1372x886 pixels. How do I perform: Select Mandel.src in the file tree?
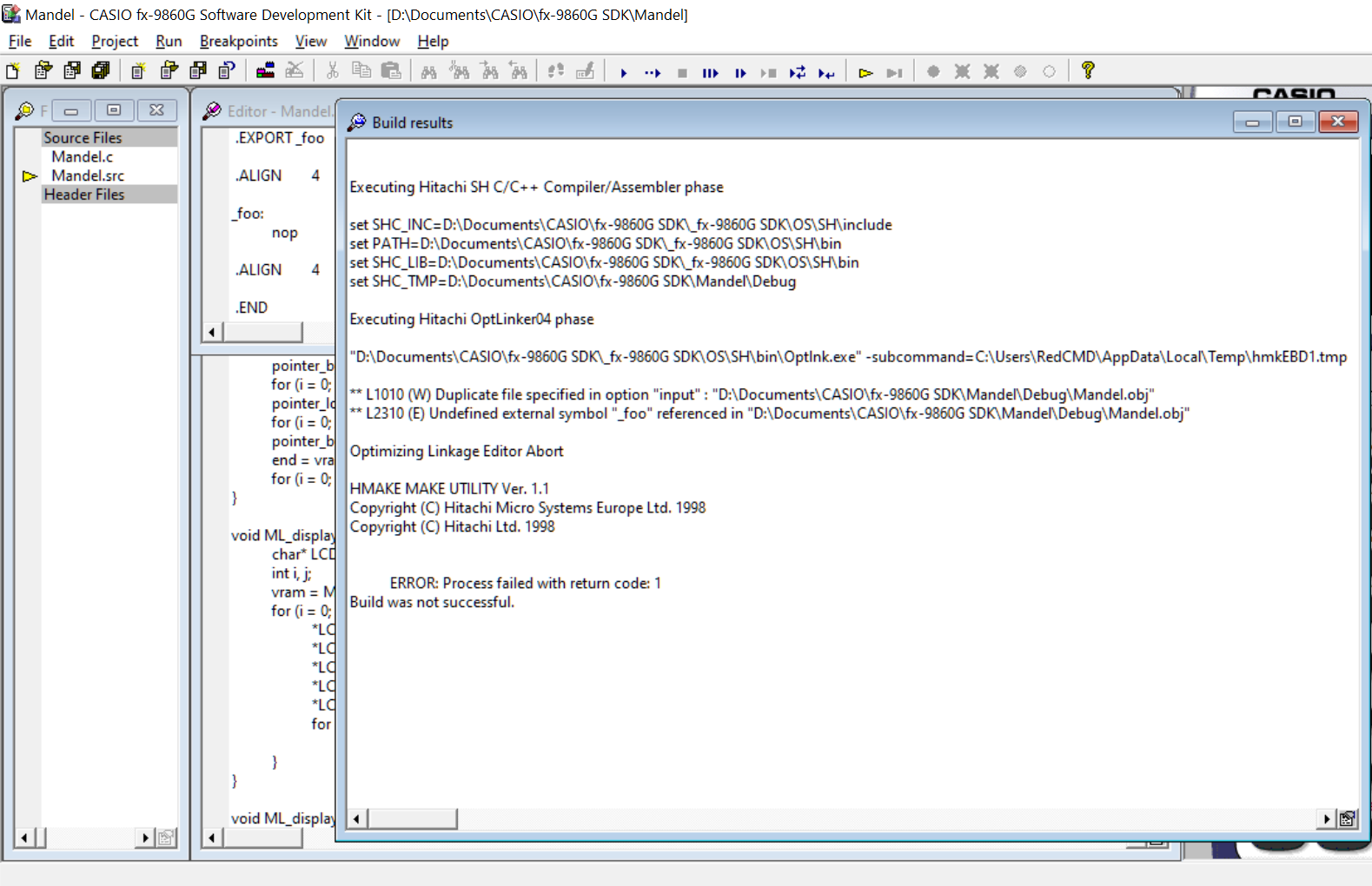pos(87,175)
